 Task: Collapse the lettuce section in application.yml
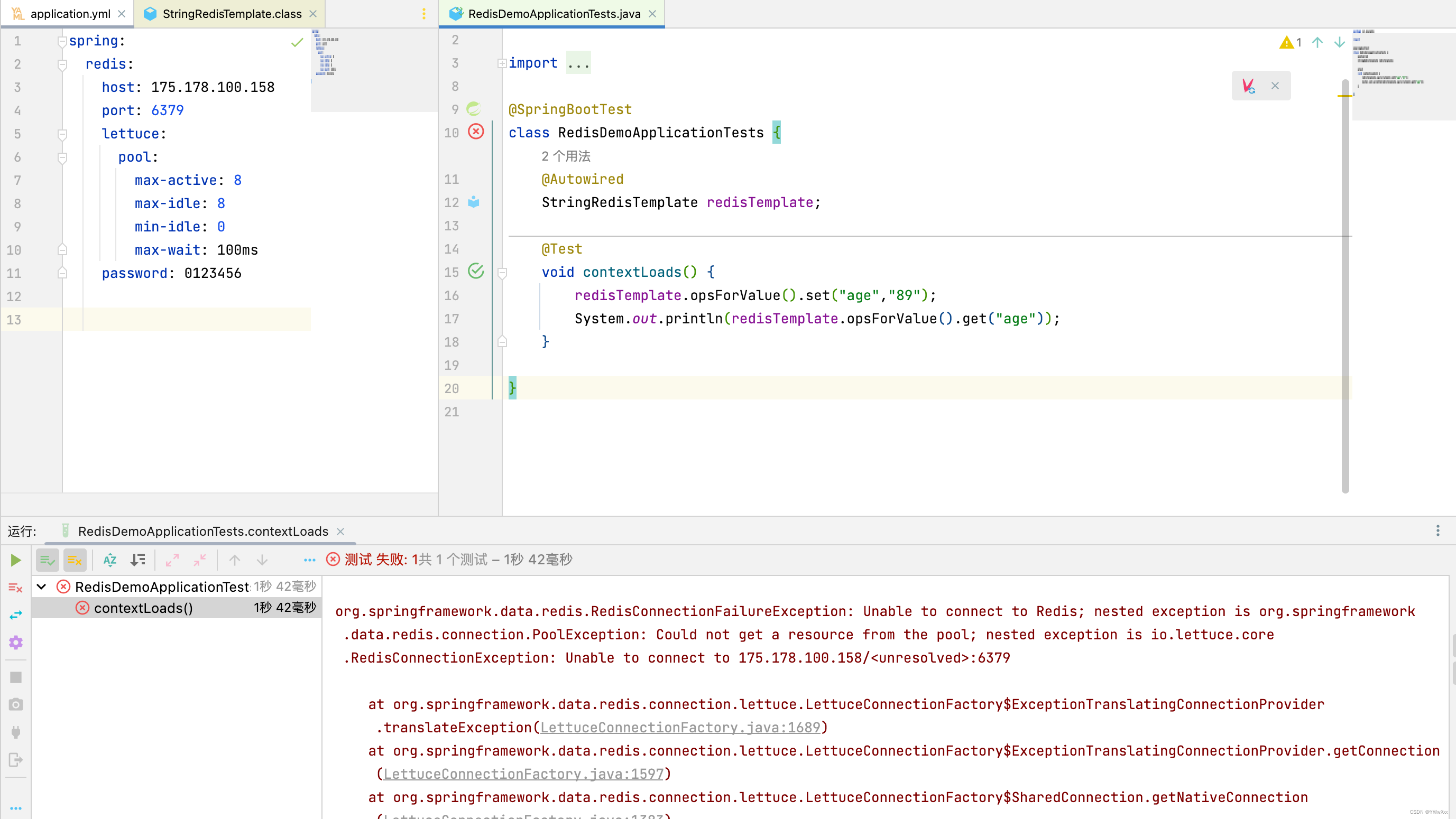[62, 134]
